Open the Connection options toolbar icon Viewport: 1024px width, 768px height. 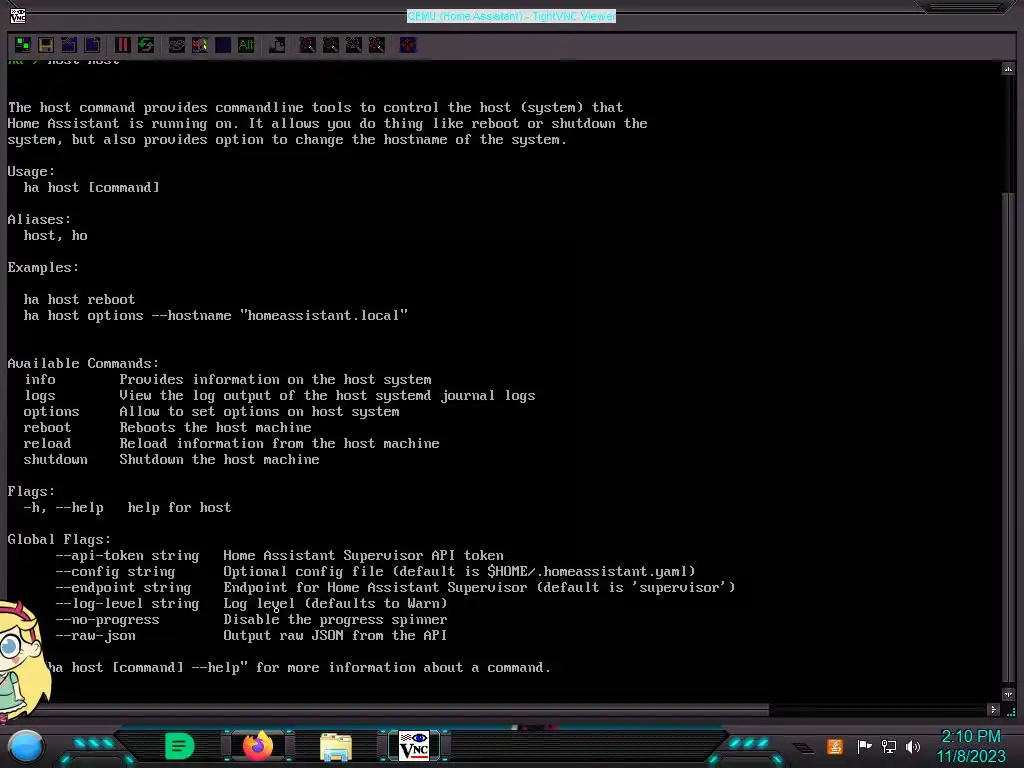69,44
